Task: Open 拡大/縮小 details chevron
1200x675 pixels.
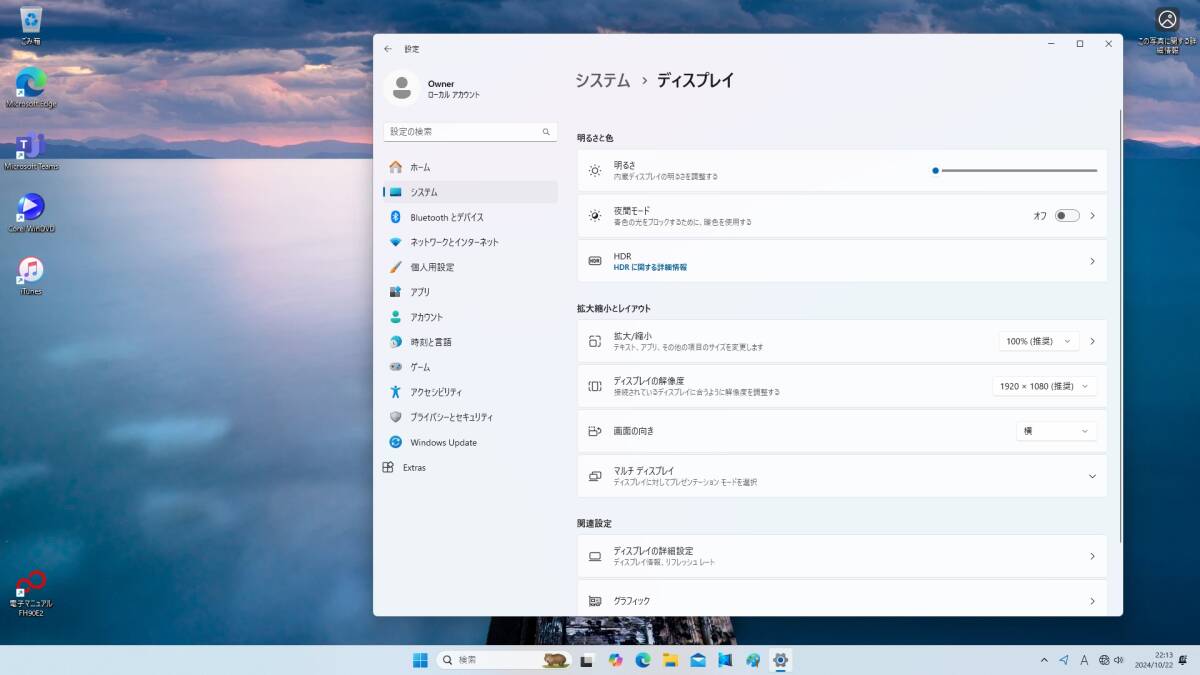Action: [1092, 341]
